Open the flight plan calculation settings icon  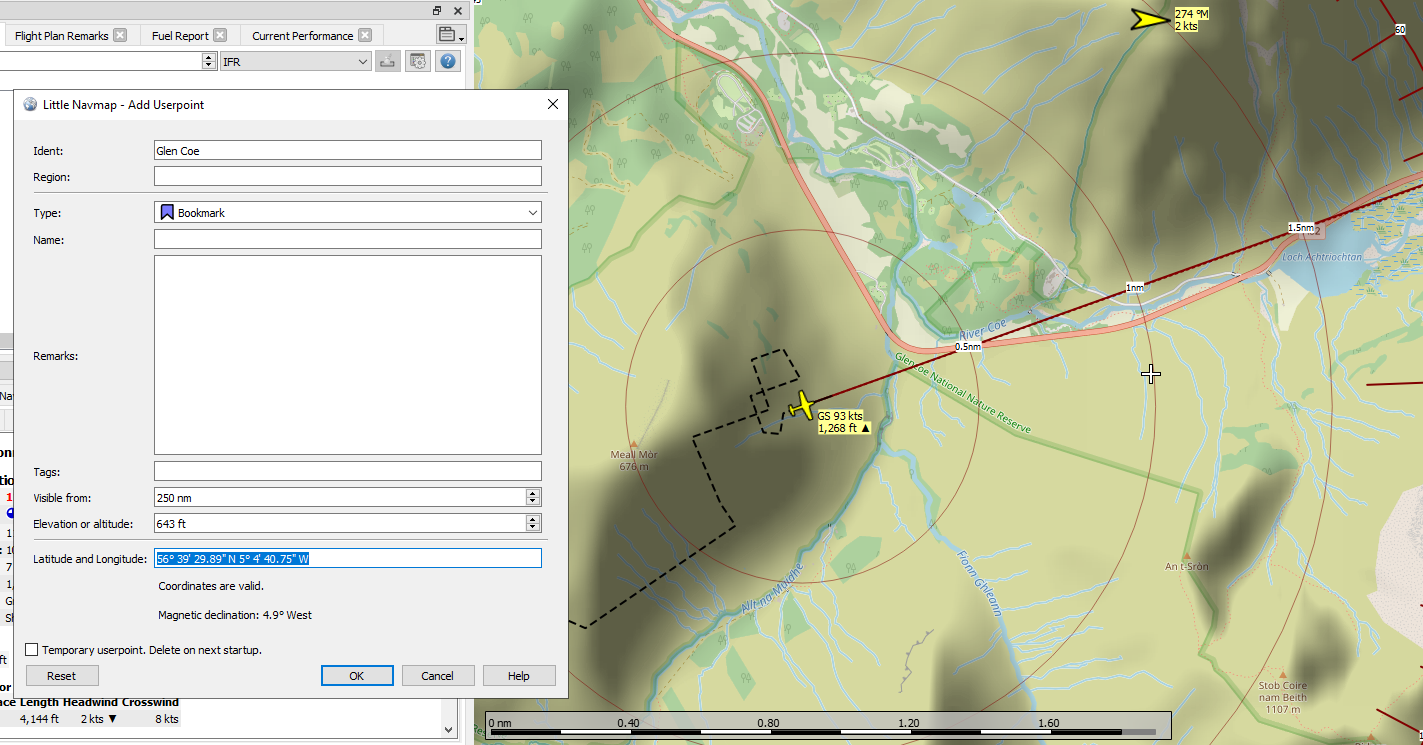(x=418, y=62)
